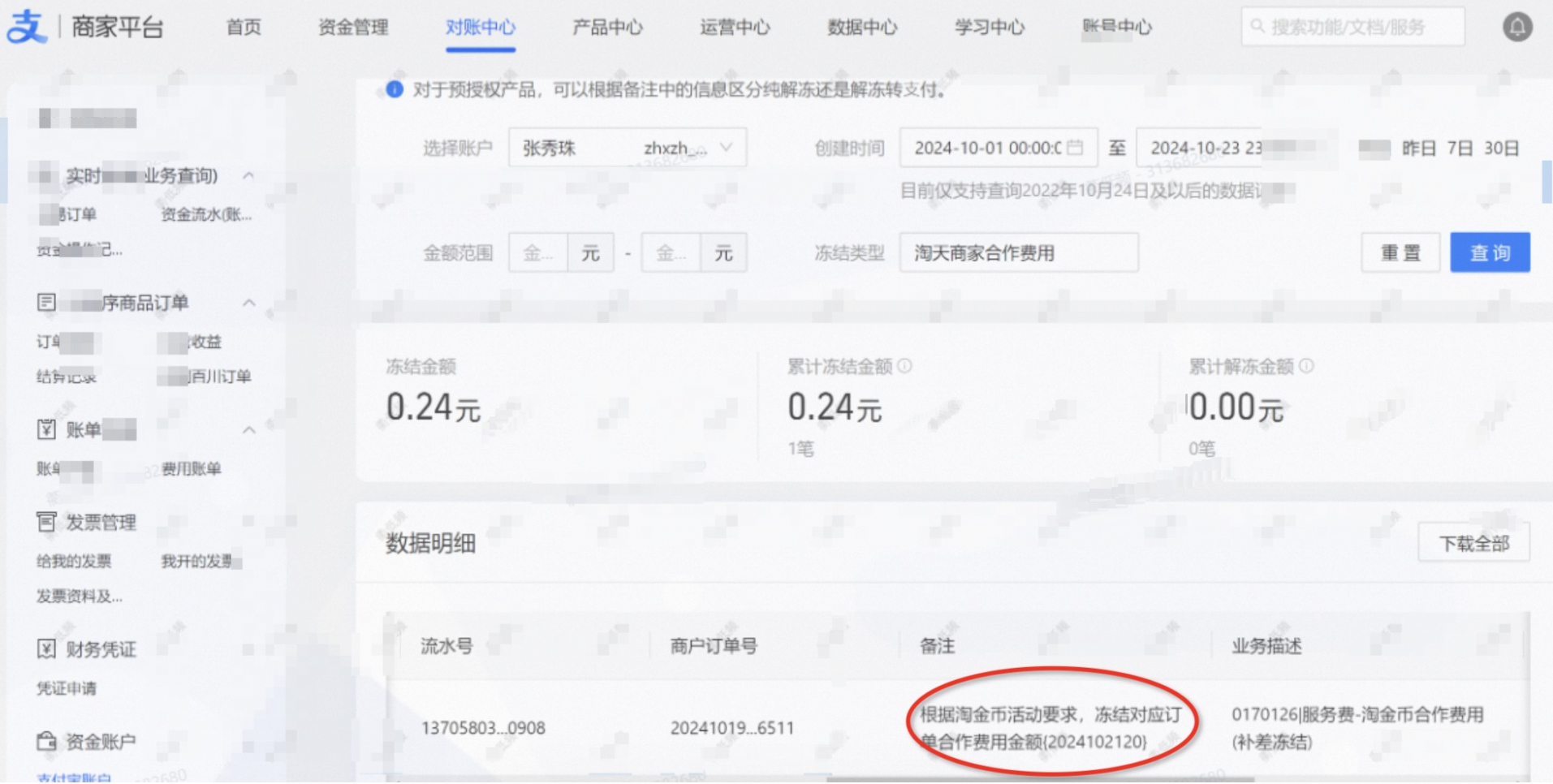Open the 选择账户 dropdown

(x=628, y=148)
